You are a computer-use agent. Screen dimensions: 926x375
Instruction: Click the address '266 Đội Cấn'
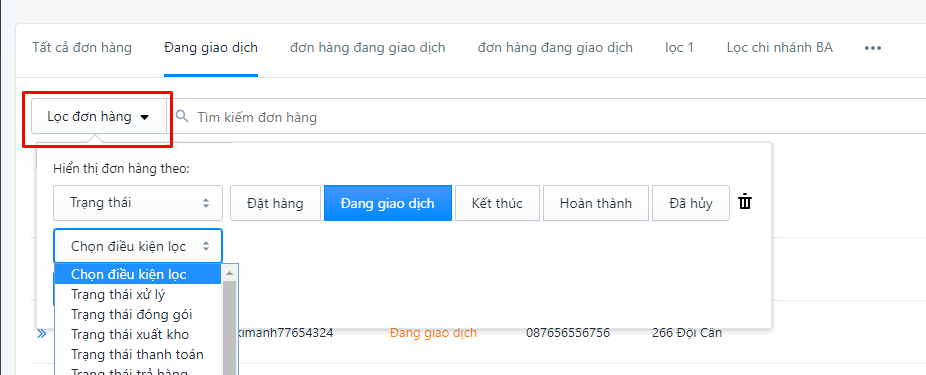[687, 333]
